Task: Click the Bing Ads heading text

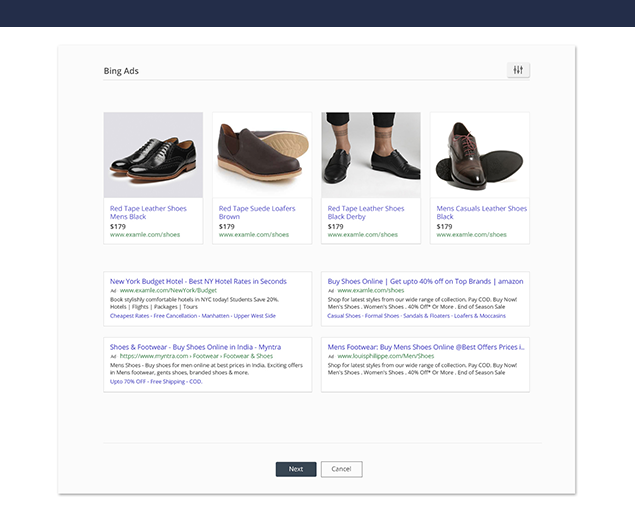Action: coord(121,71)
